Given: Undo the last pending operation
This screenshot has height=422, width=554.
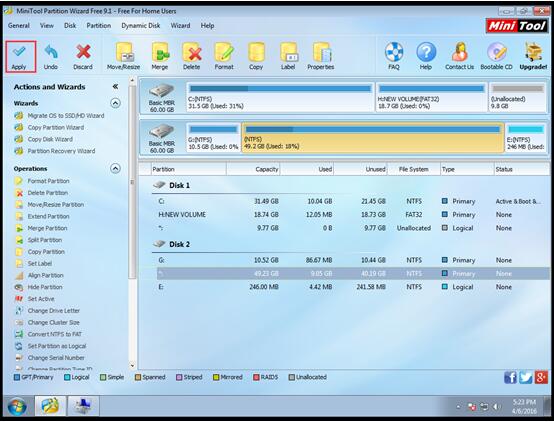Looking at the screenshot, I should [x=51, y=57].
